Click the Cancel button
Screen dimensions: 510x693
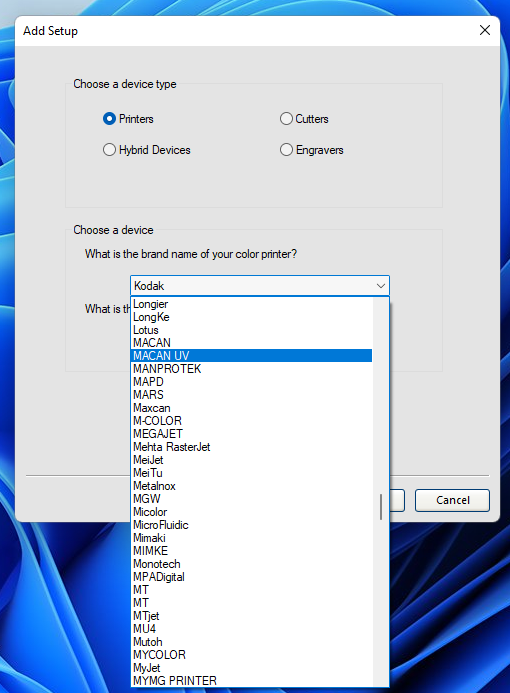pyautogui.click(x=452, y=500)
